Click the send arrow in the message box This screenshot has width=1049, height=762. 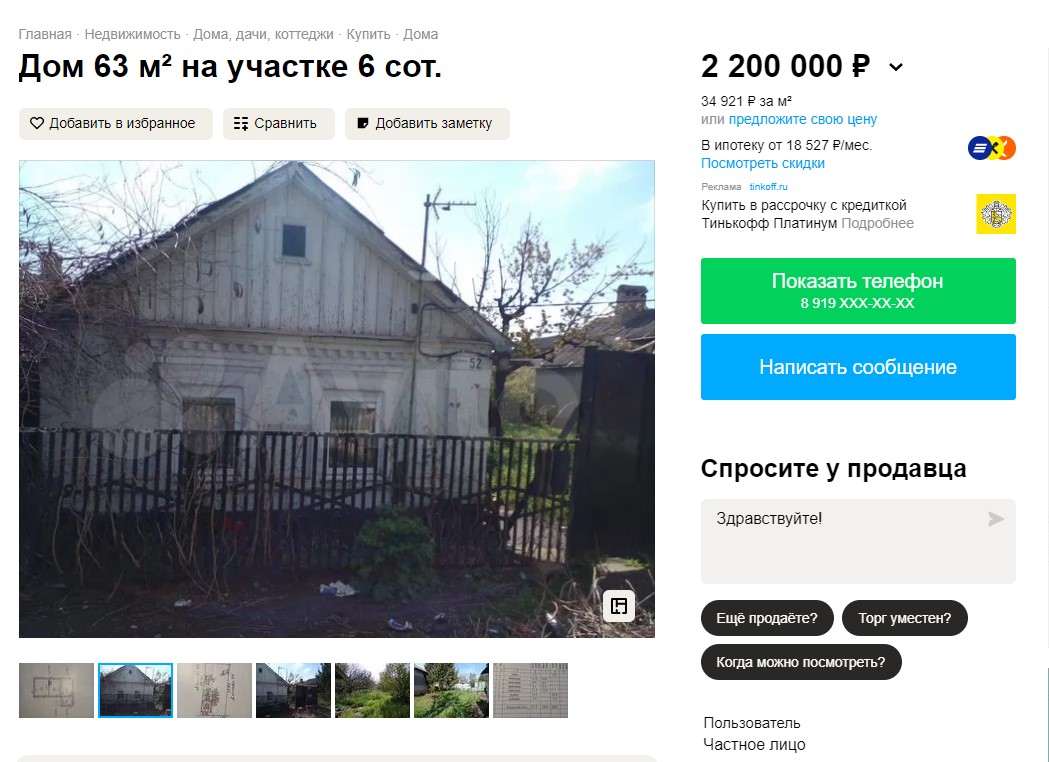pyautogui.click(x=995, y=518)
